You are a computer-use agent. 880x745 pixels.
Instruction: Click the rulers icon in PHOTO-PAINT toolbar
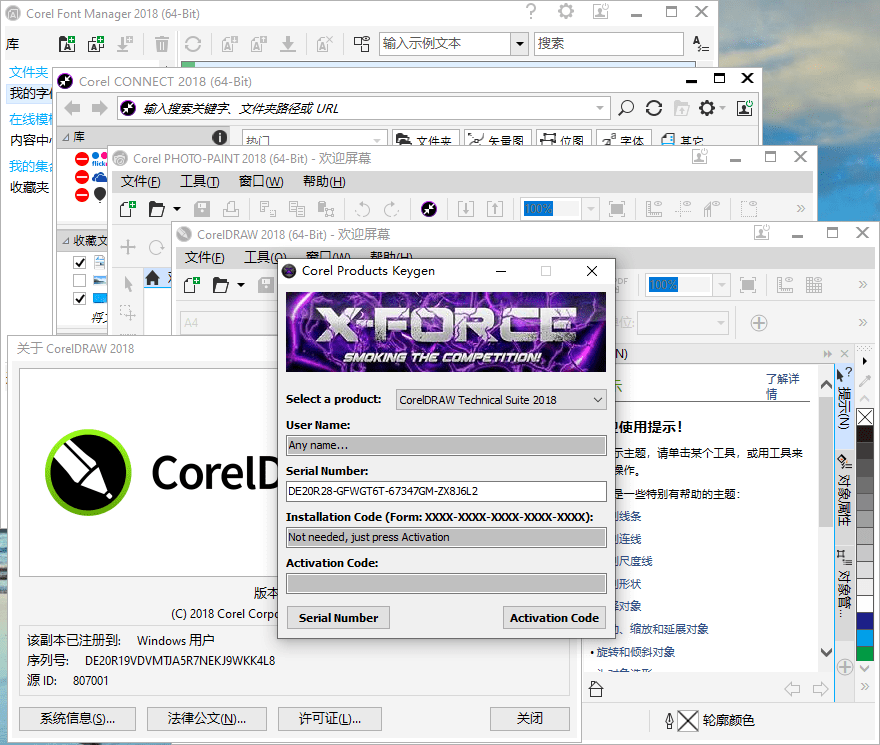[654, 209]
